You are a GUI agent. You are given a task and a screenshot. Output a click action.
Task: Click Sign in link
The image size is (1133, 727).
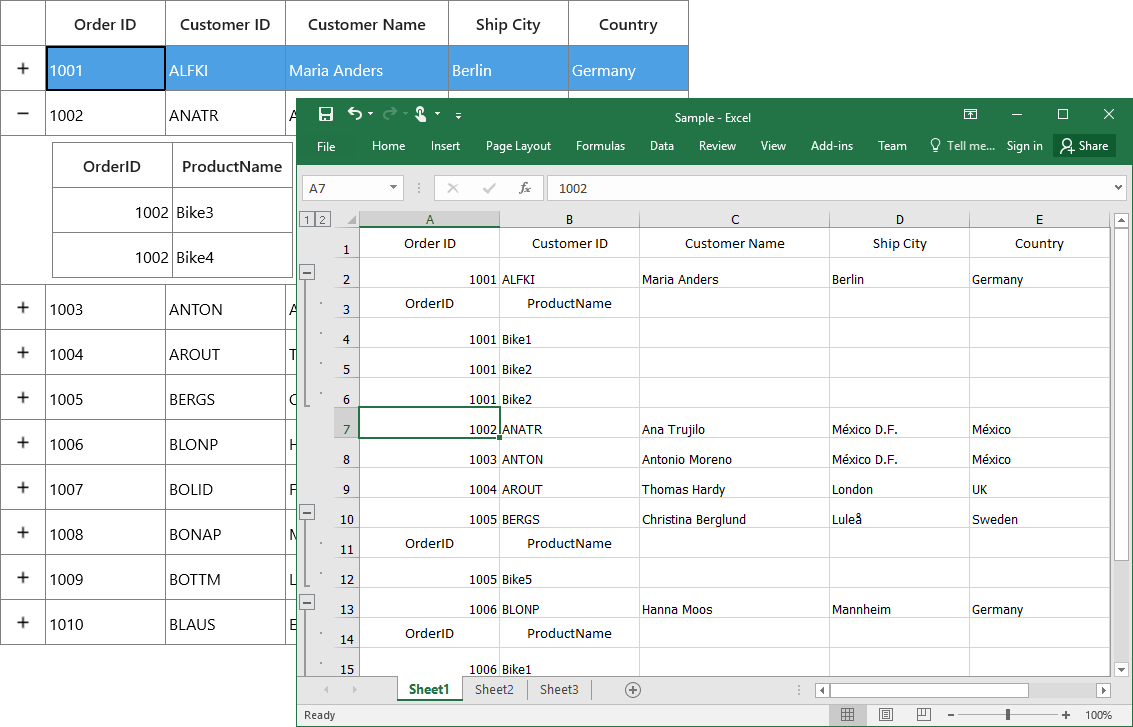click(x=1025, y=146)
